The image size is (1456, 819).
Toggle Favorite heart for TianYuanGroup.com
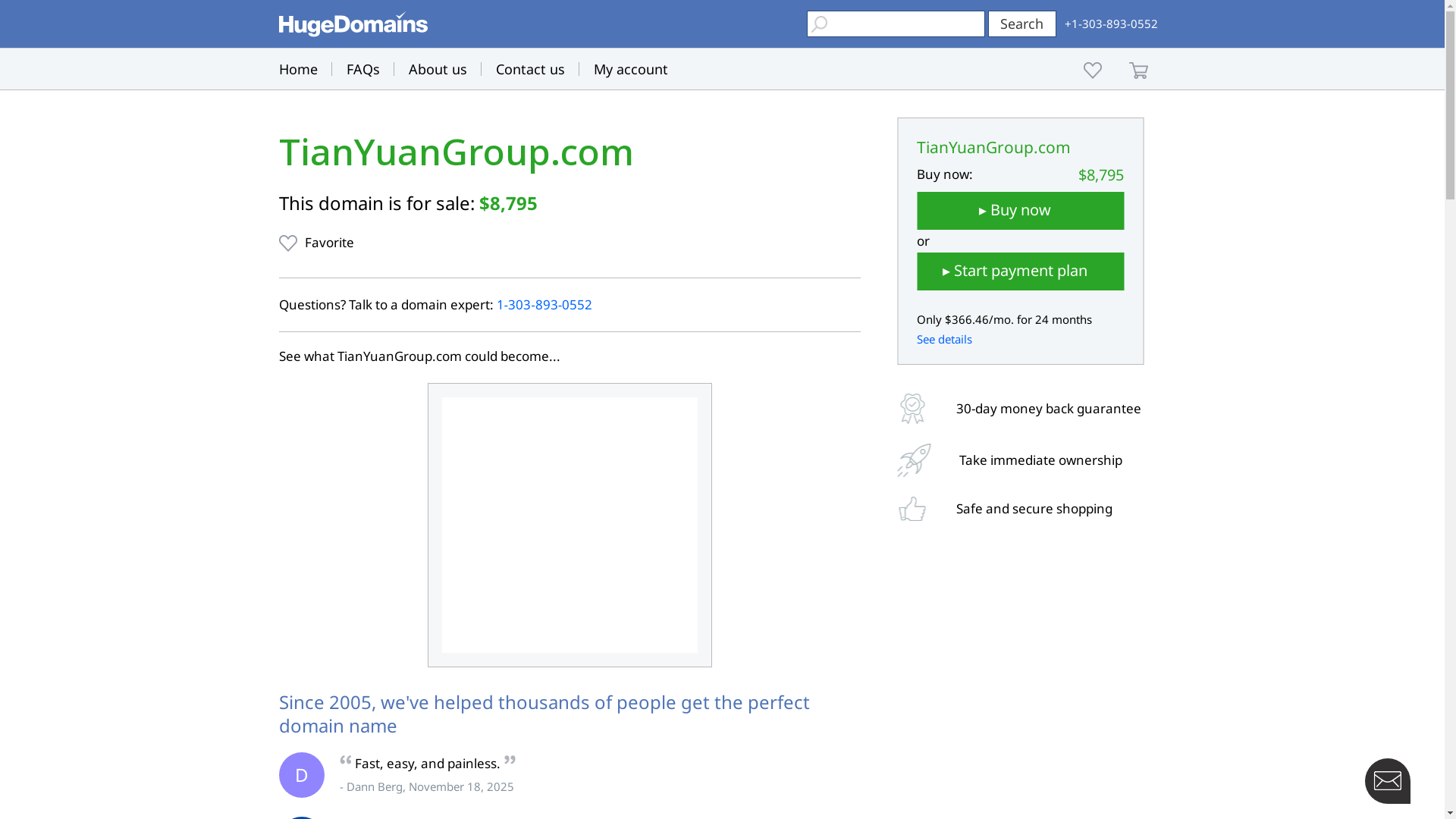[288, 243]
